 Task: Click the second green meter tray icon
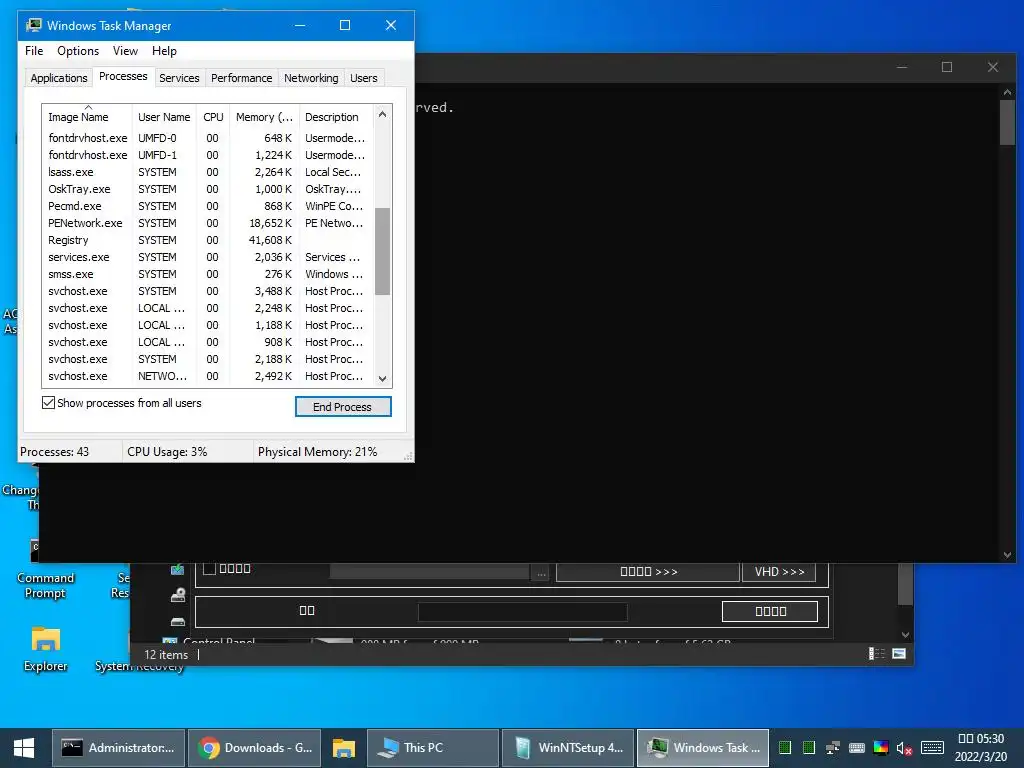pyautogui.click(x=808, y=748)
